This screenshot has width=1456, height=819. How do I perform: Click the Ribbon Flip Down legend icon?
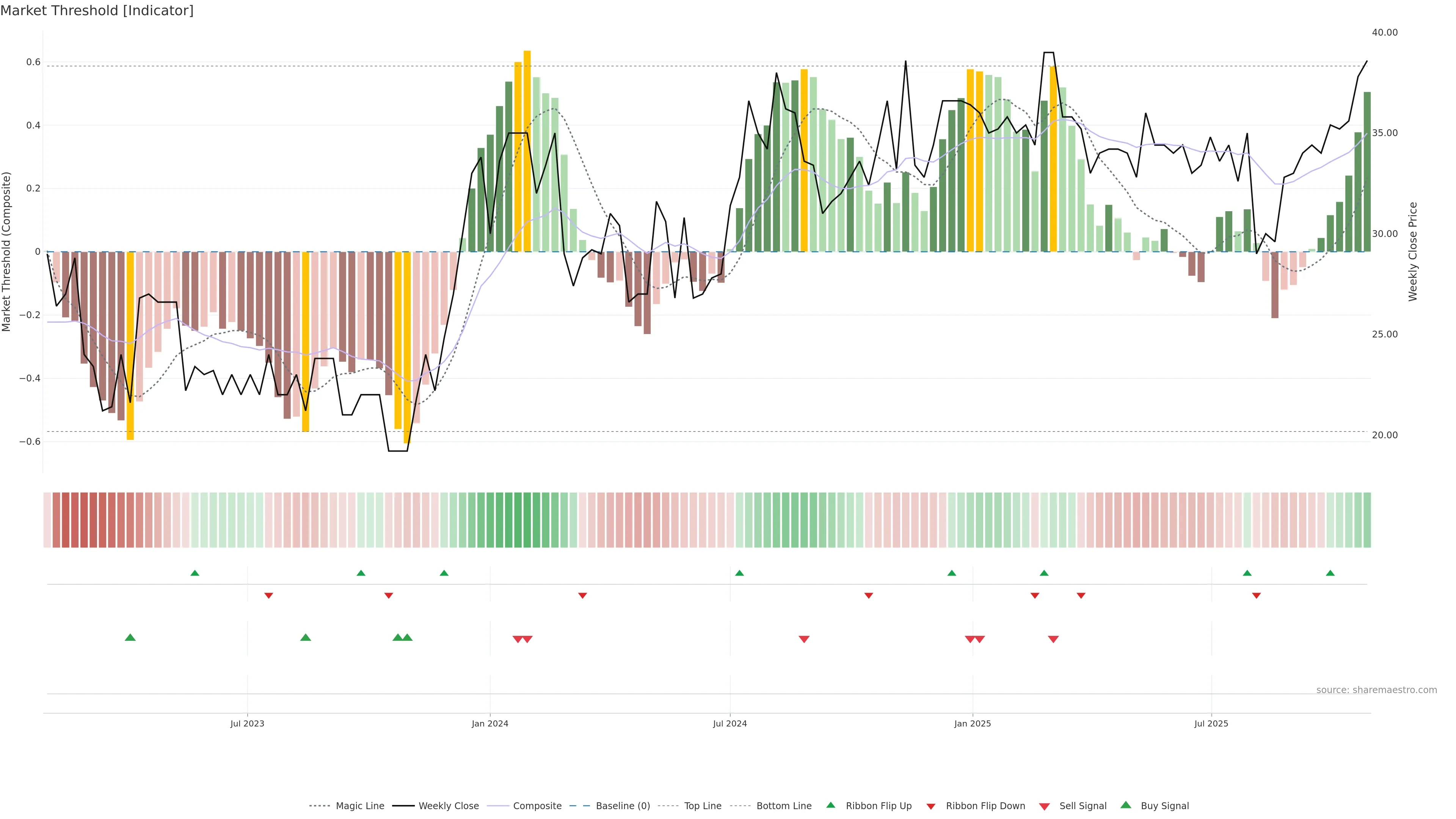[931, 806]
